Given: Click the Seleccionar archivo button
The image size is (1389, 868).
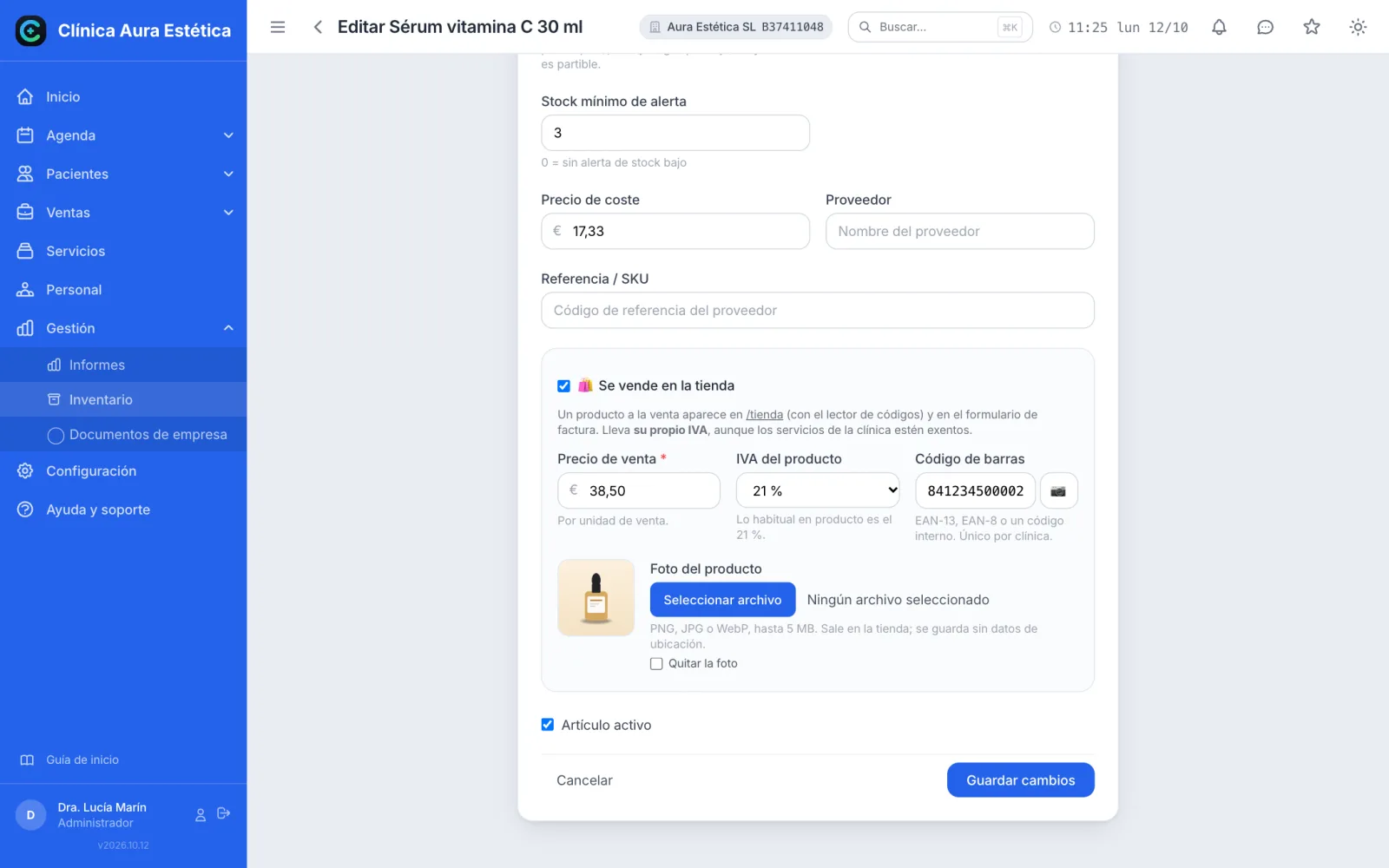Looking at the screenshot, I should coord(723,600).
